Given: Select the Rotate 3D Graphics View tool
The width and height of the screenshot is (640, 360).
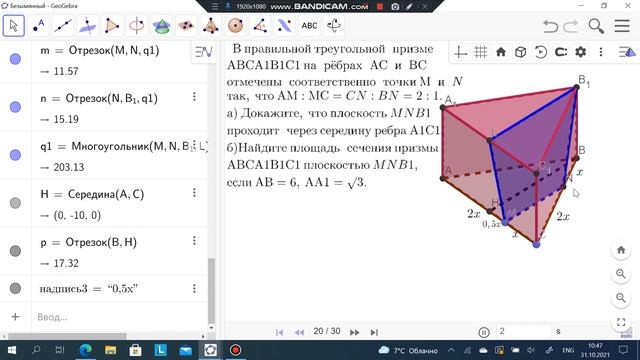Looking at the screenshot, I should click(x=334, y=26).
